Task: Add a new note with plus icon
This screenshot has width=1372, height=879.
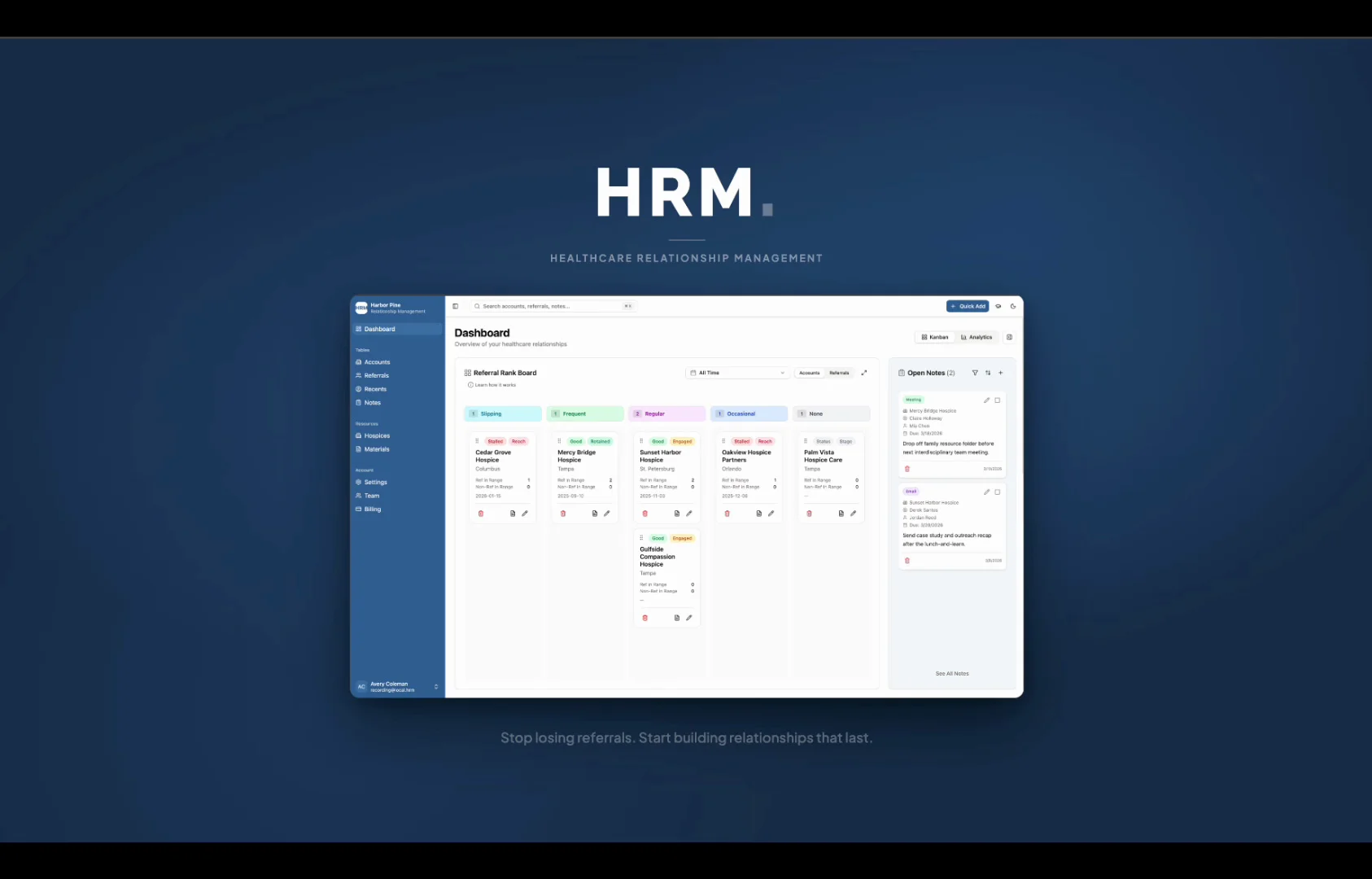Action: [1001, 373]
